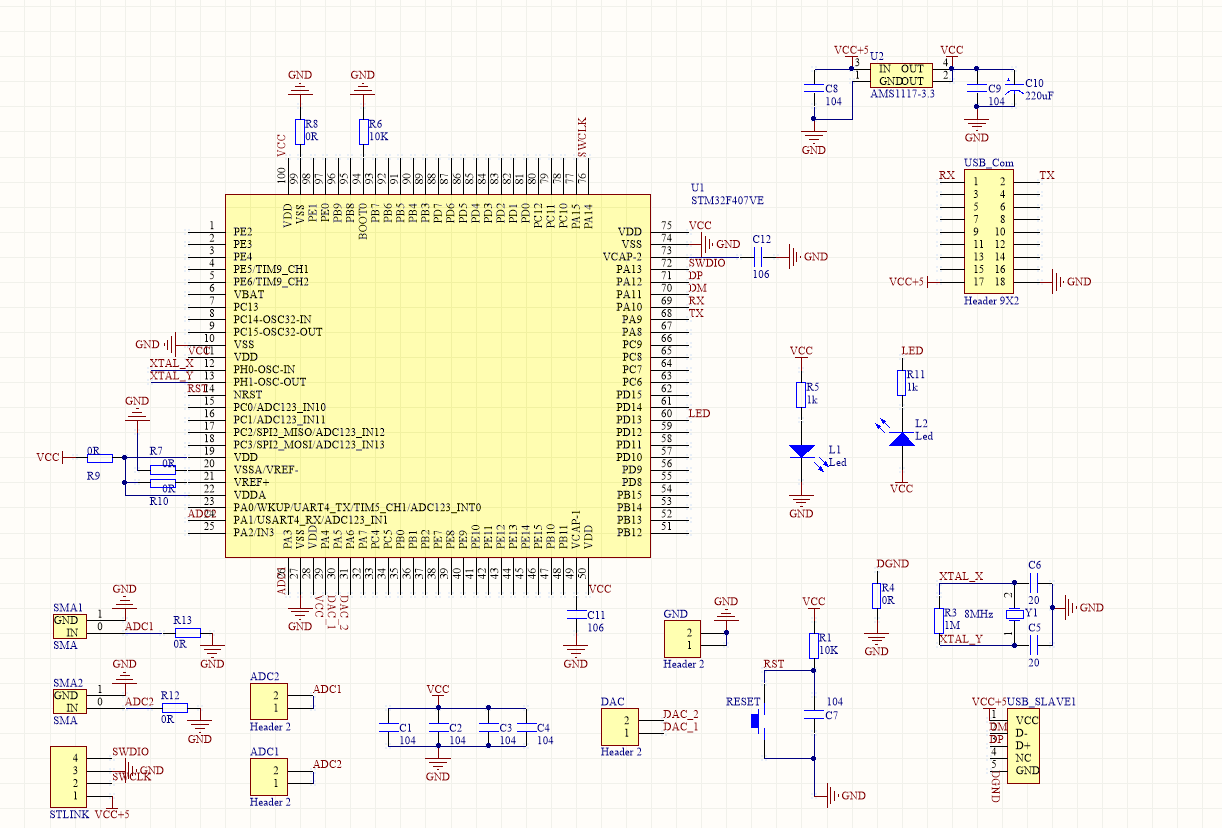Select crystal load capacitor C6

point(1035,581)
